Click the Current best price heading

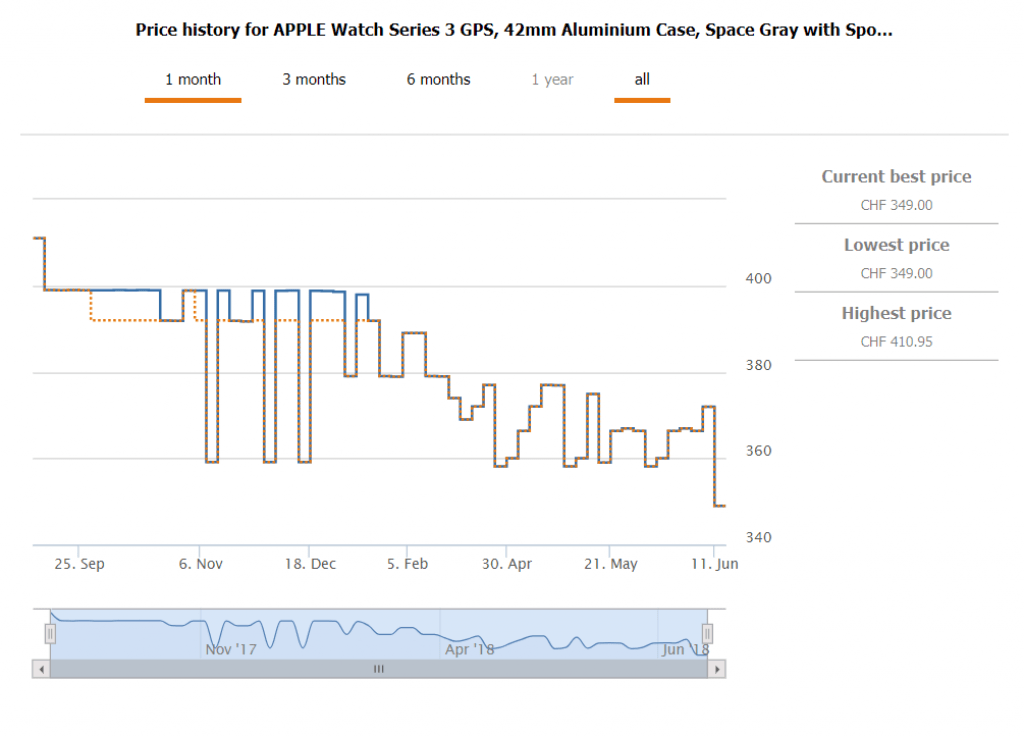896,177
